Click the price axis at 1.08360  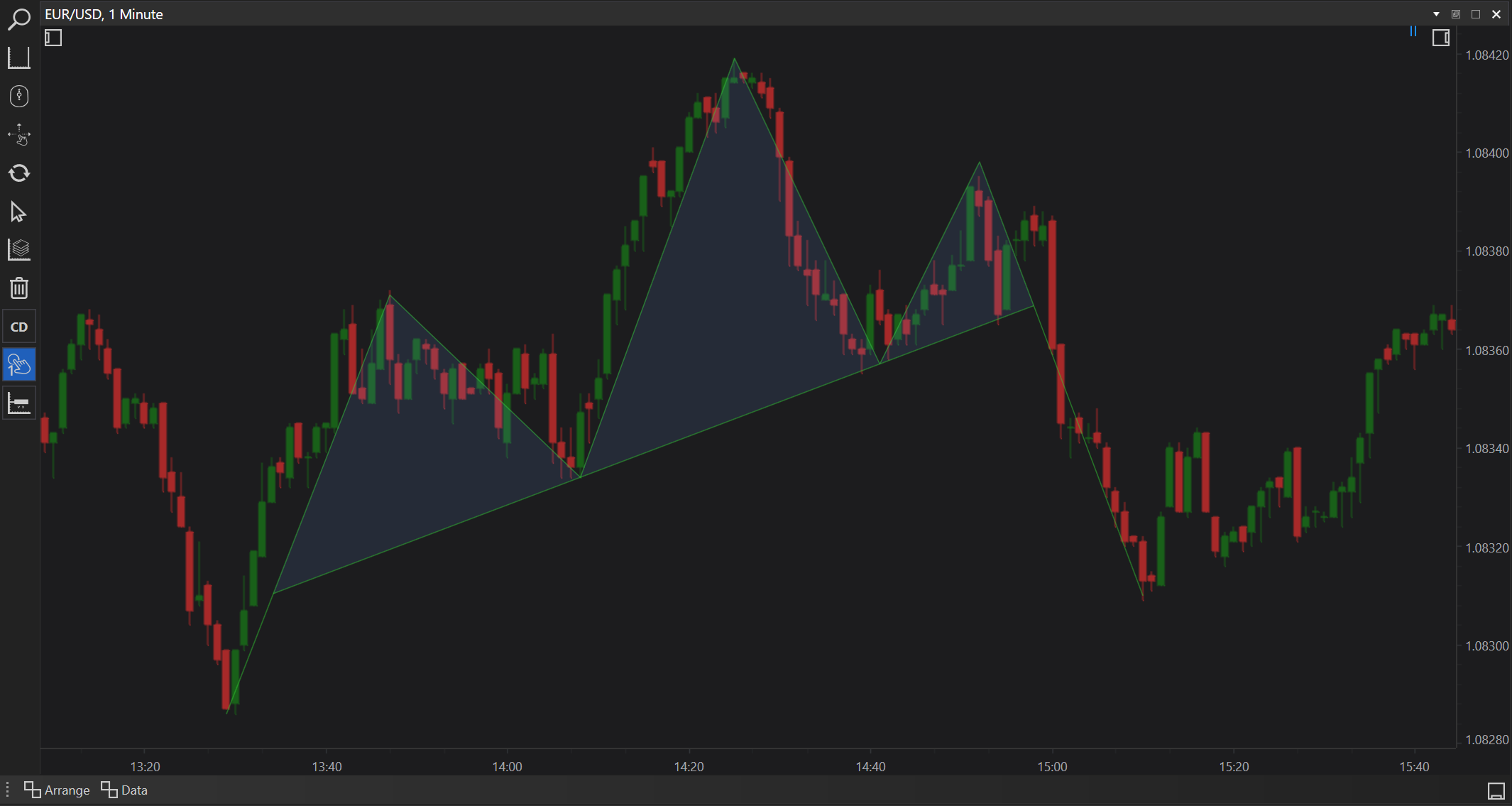1486,350
